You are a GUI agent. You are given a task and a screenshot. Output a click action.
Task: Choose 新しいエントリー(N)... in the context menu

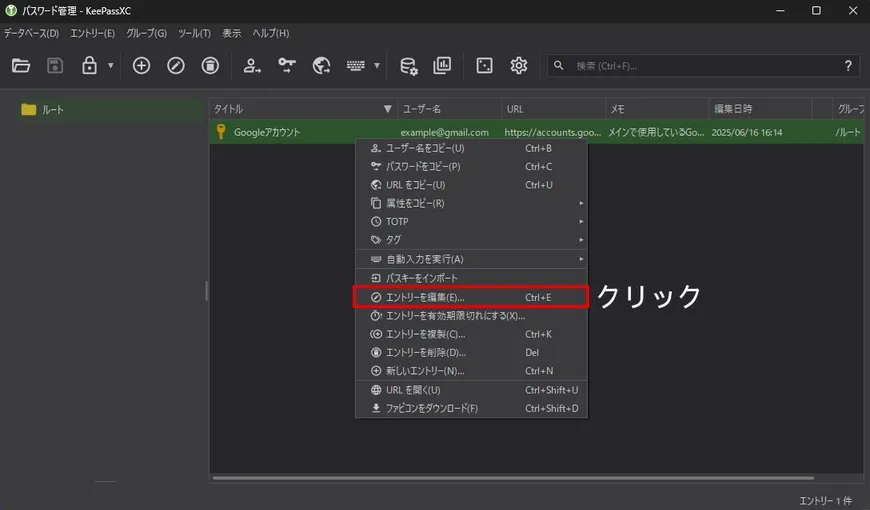click(x=471, y=371)
